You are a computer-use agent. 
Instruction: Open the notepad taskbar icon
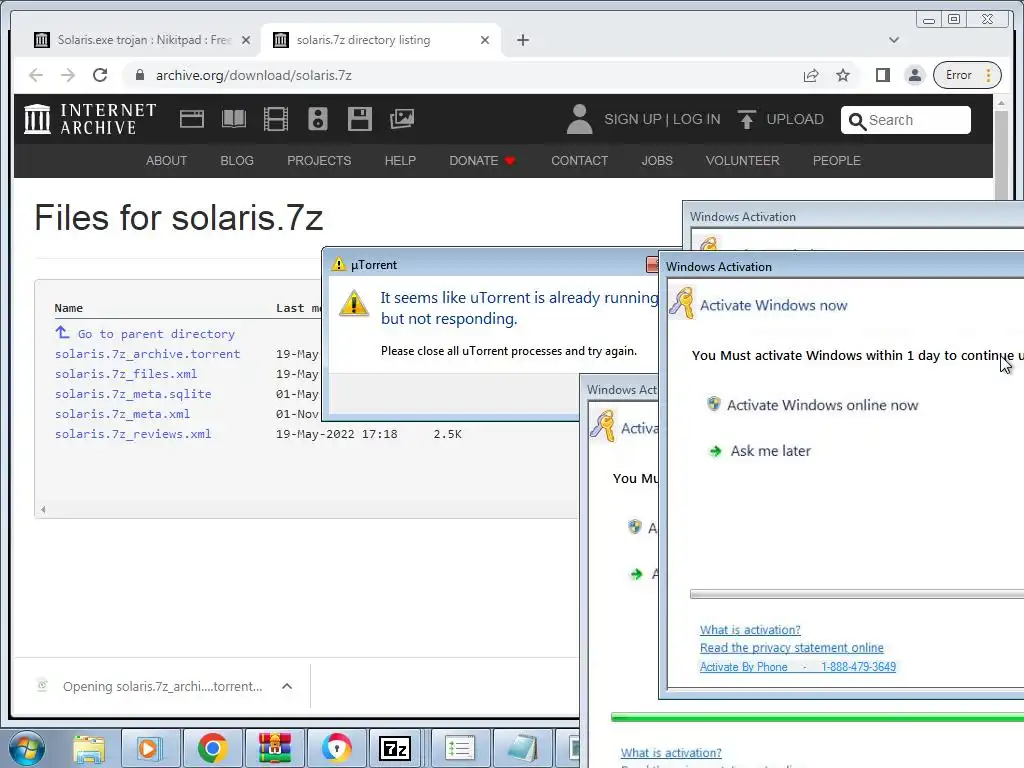(x=522, y=748)
